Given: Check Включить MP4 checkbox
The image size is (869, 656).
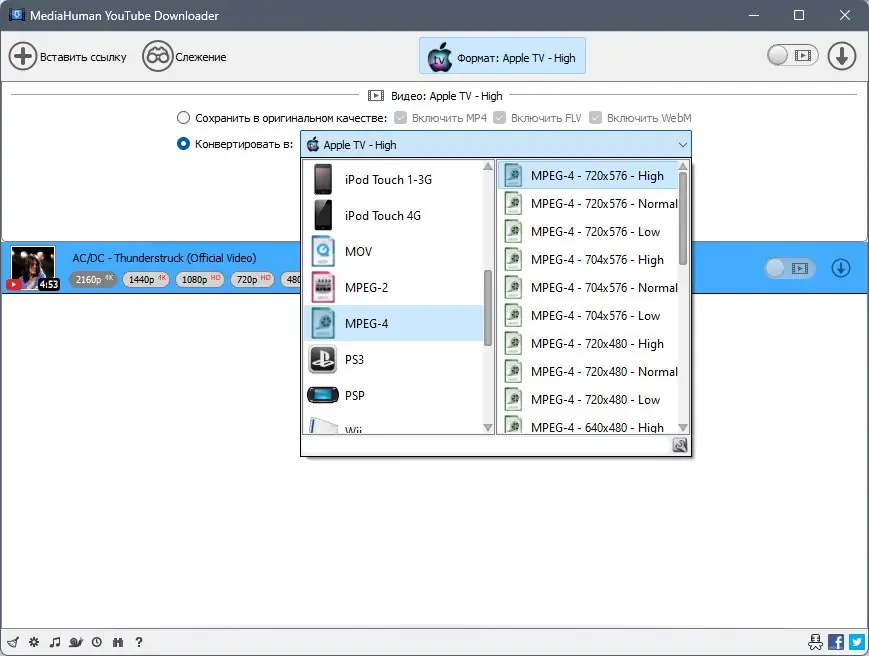Looking at the screenshot, I should tap(401, 118).
